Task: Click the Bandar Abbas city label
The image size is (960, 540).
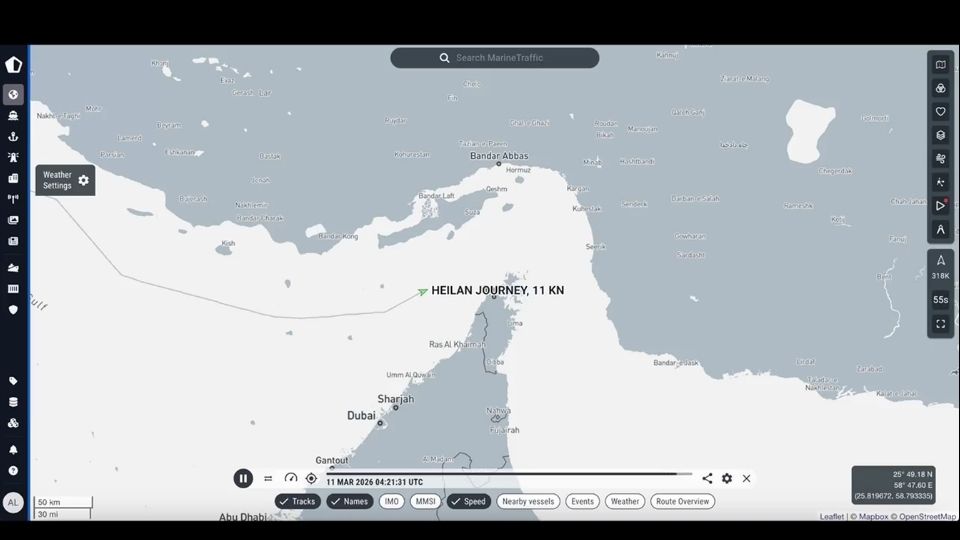Action: pos(499,156)
